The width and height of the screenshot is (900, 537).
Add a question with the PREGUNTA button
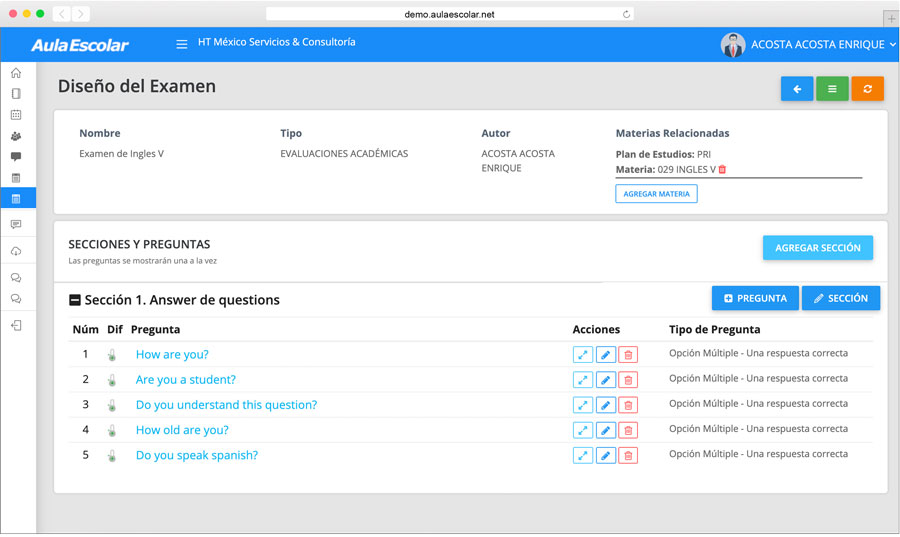(755, 298)
